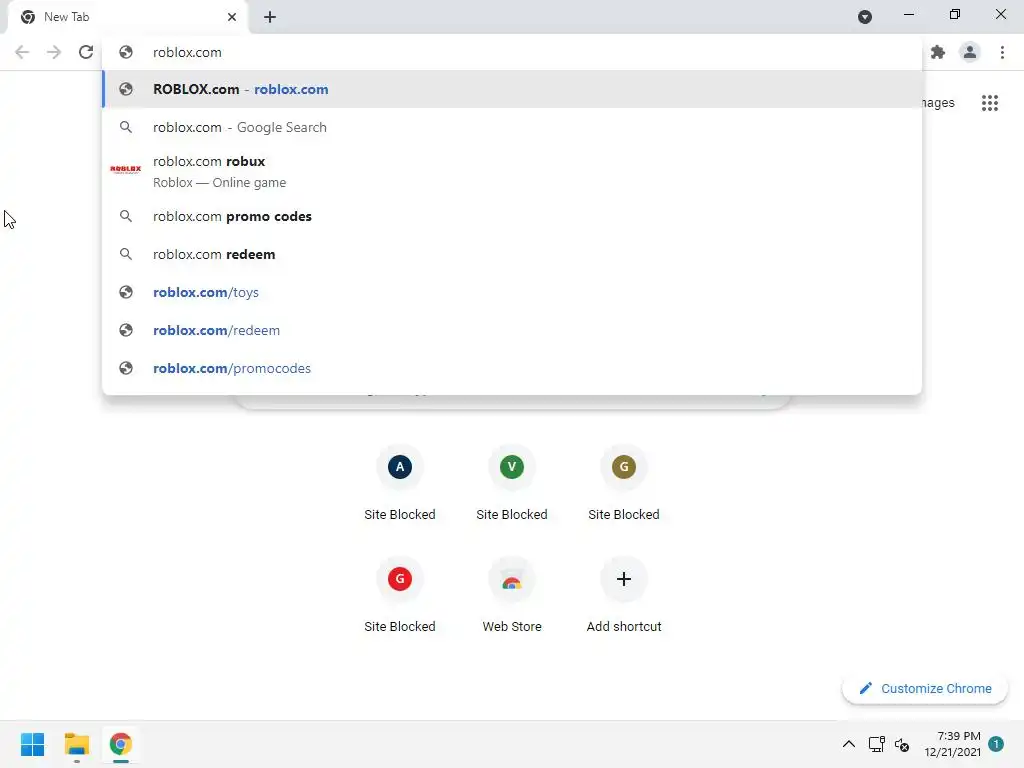Open the roblox.com/toys suggestion
Screen dimensions: 1024x768
tap(512, 292)
